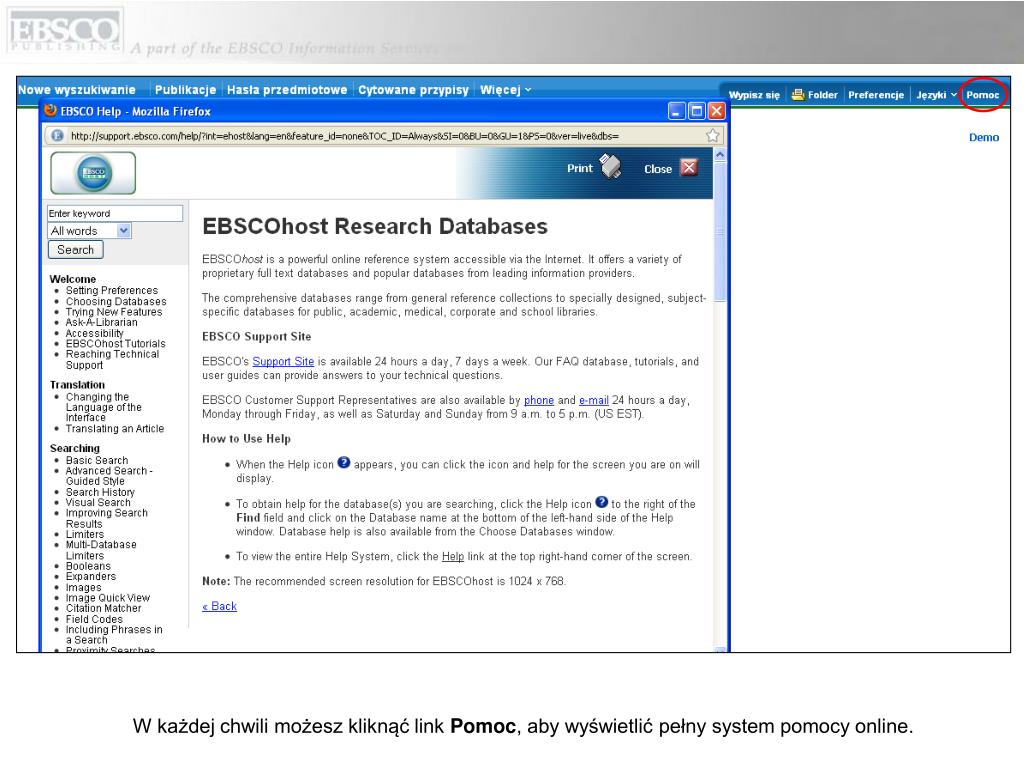Open Multi-Database Limiters topic
Screen dimensions: 1024x768
click(x=101, y=550)
